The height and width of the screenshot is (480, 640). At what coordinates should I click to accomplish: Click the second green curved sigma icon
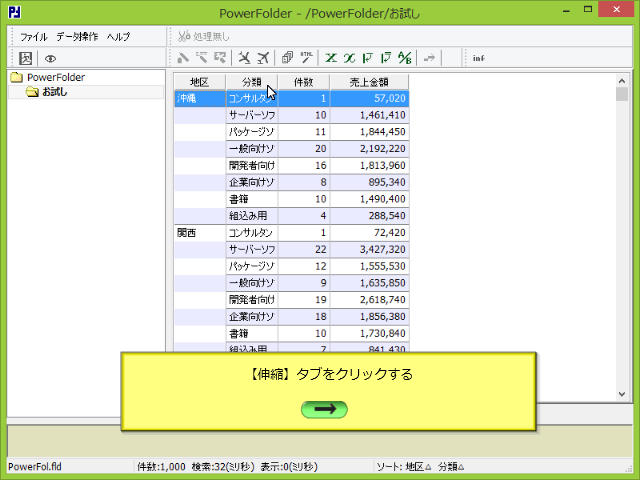(x=349, y=58)
